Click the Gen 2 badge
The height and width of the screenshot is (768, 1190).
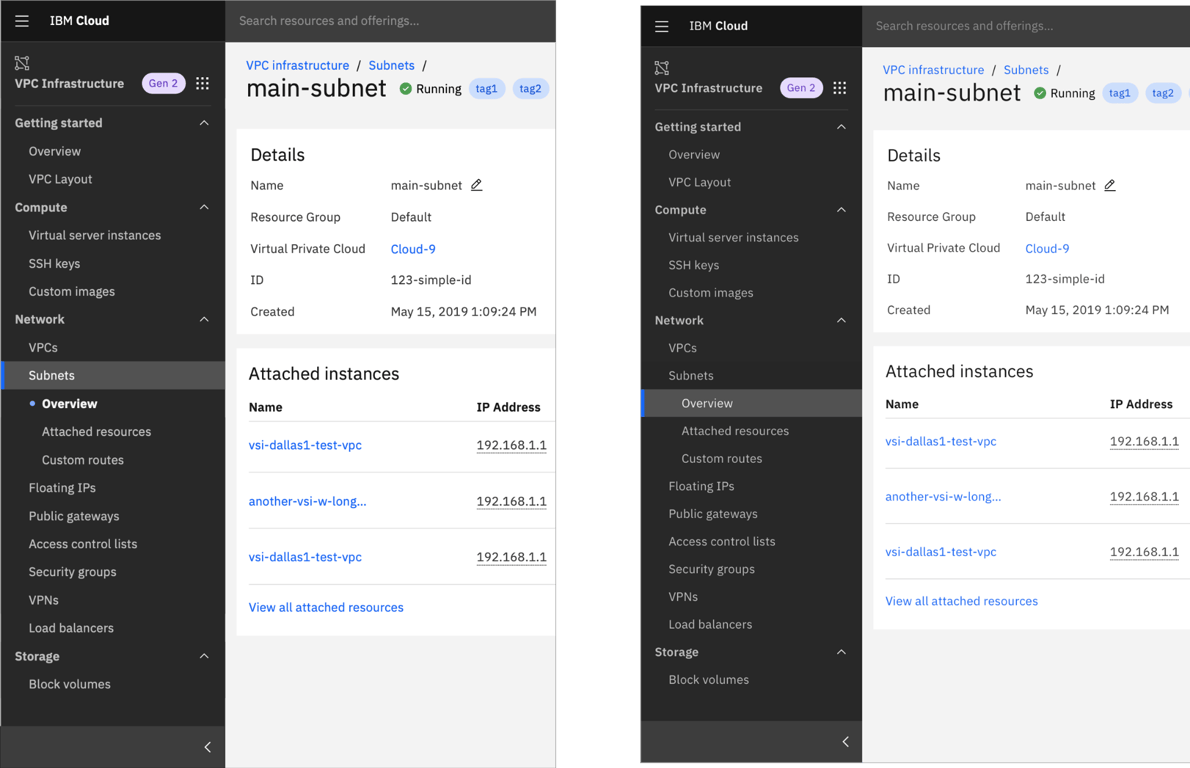pyautogui.click(x=163, y=83)
